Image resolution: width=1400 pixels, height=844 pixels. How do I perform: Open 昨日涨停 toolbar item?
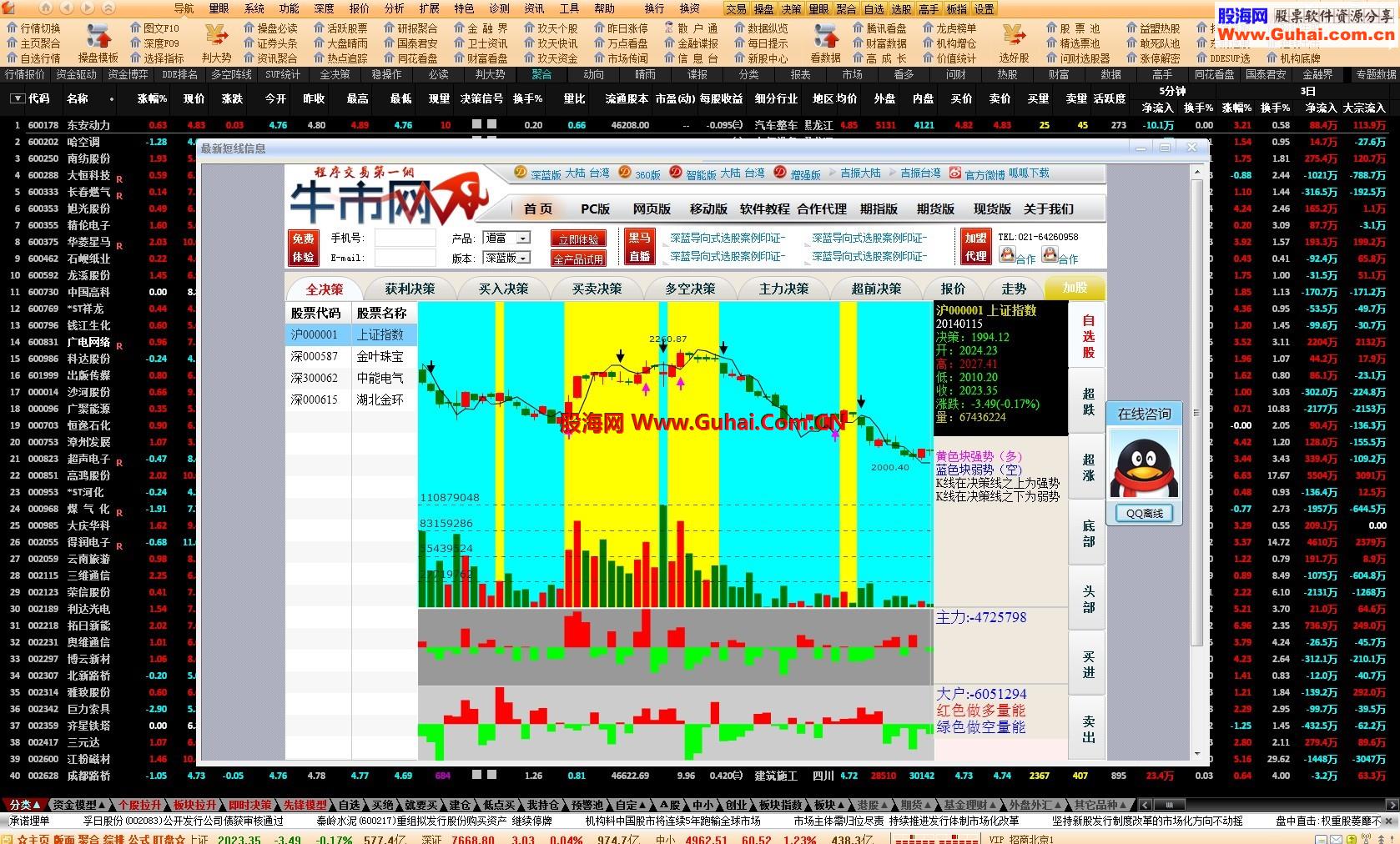click(x=620, y=28)
